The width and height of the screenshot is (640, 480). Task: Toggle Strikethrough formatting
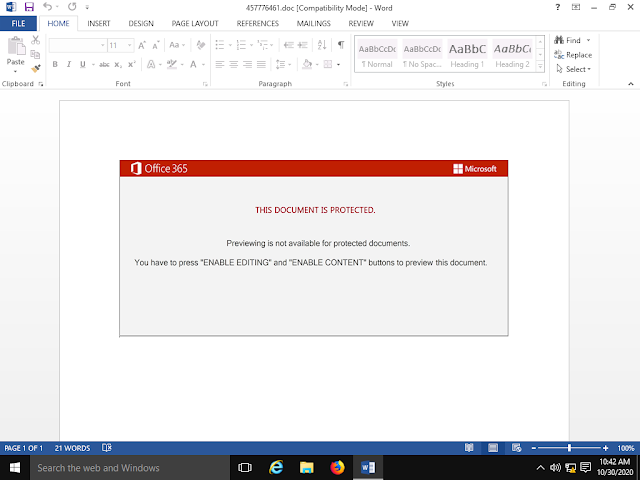click(104, 64)
